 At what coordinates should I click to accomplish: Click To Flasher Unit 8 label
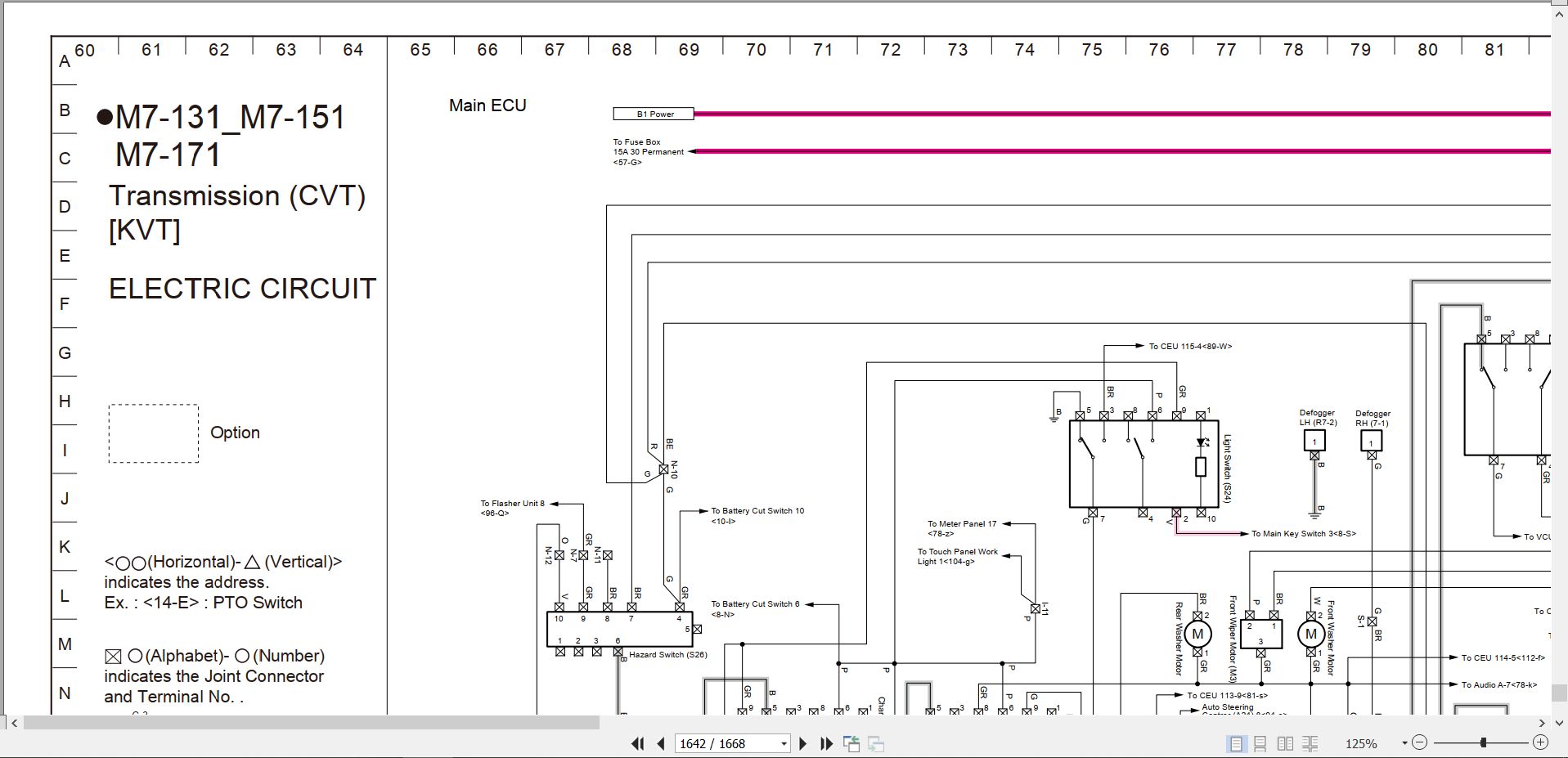512,504
